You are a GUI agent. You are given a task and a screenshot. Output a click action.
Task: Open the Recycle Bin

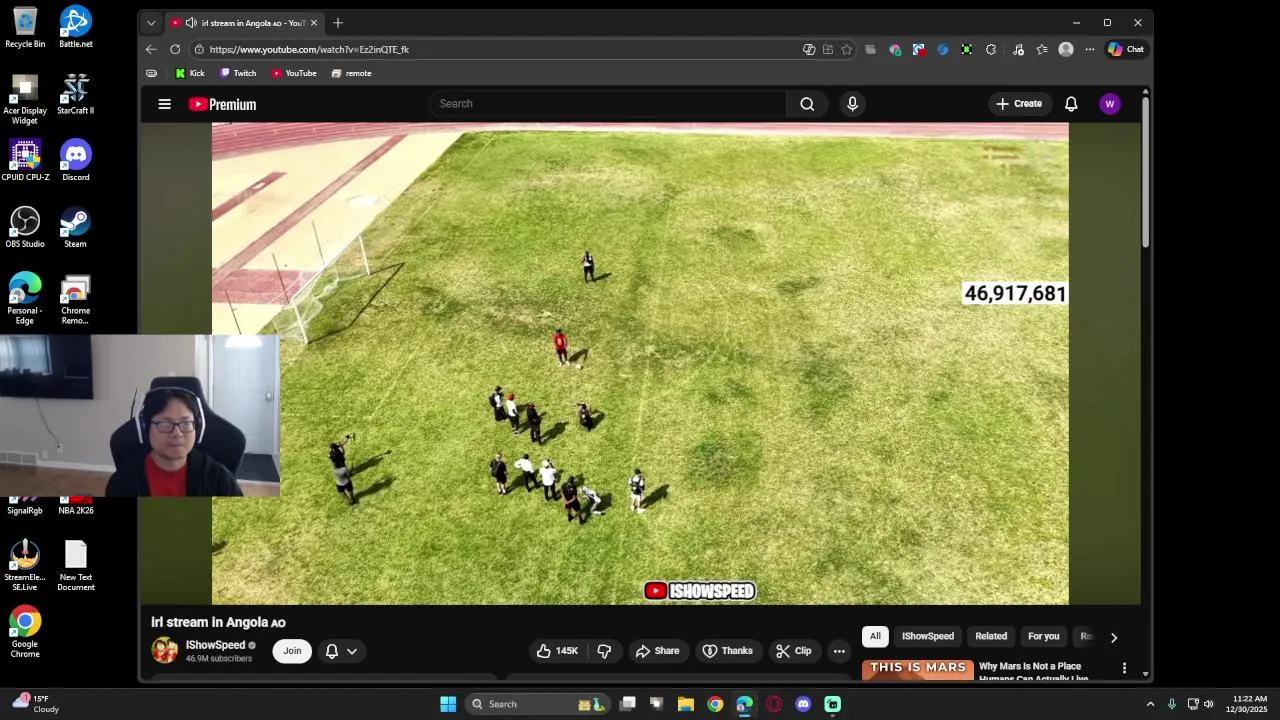click(25, 27)
